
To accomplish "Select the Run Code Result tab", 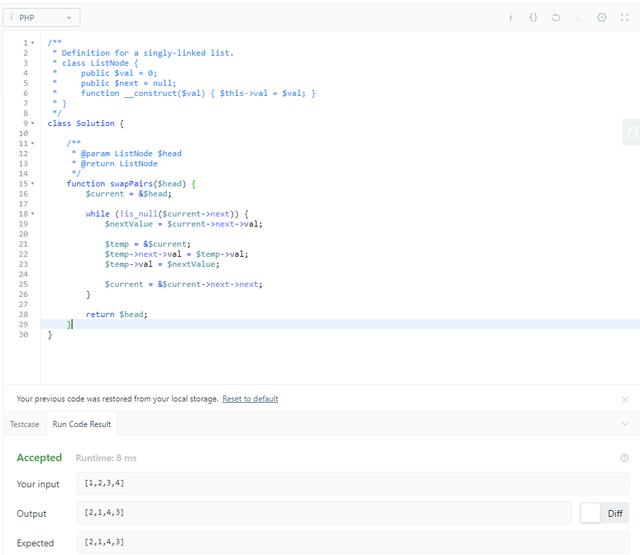I will (x=82, y=424).
